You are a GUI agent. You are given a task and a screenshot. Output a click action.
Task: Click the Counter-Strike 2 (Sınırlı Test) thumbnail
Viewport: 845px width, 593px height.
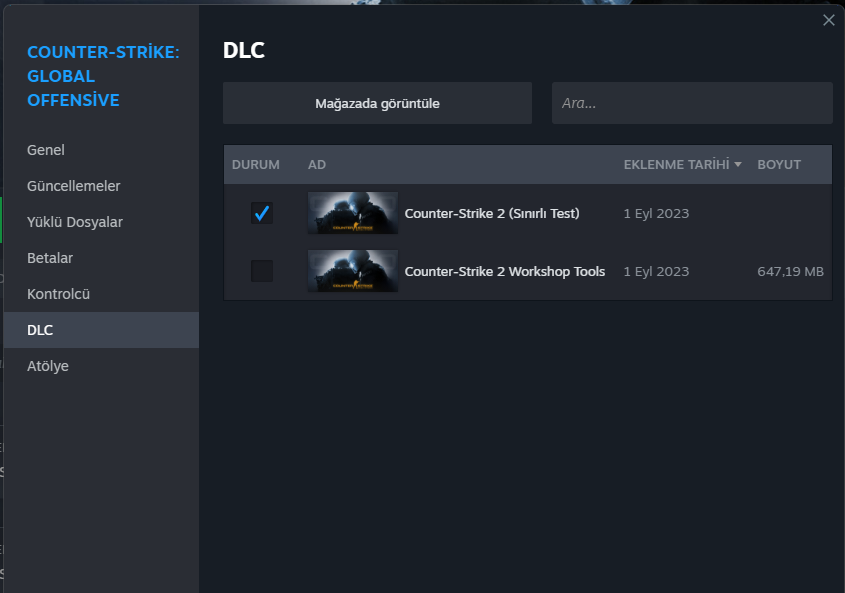click(x=353, y=213)
